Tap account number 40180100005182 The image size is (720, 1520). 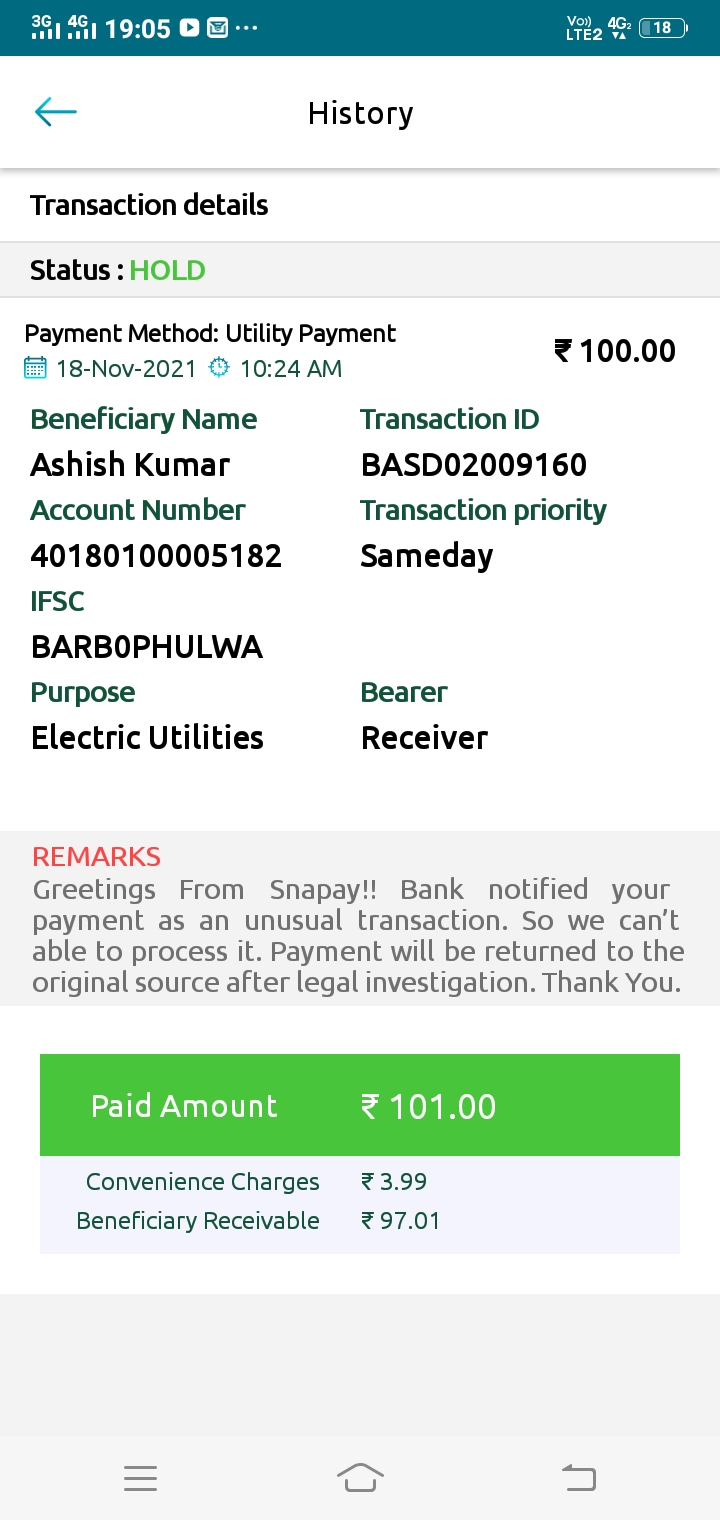[x=156, y=556]
